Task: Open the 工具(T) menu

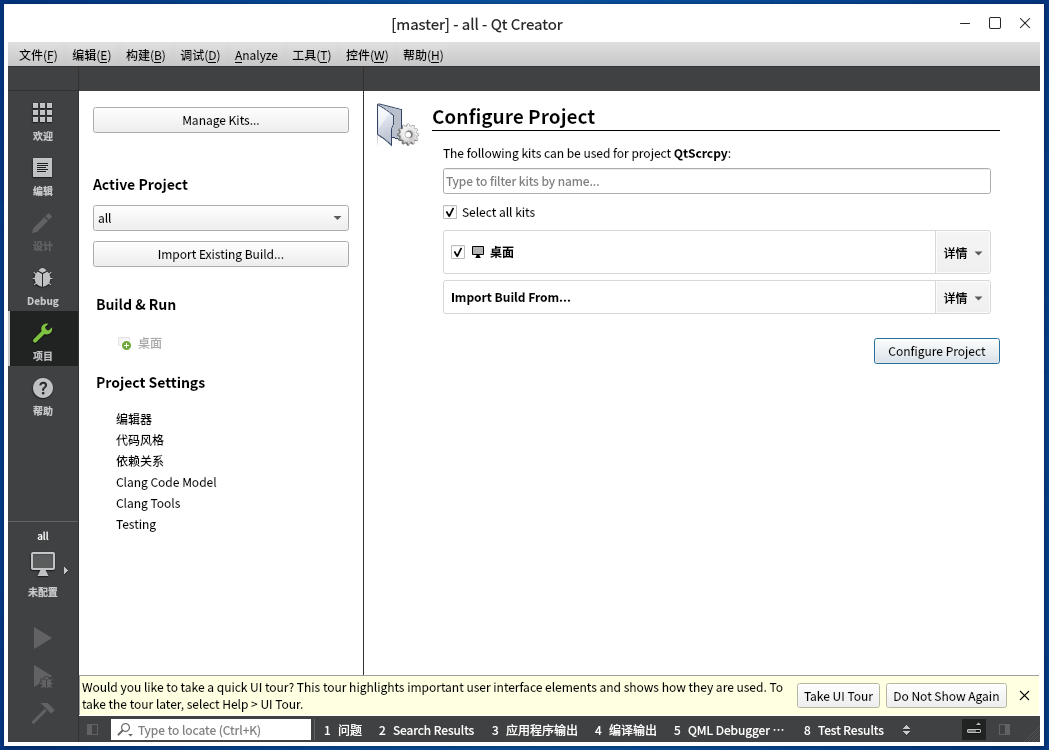Action: (313, 55)
